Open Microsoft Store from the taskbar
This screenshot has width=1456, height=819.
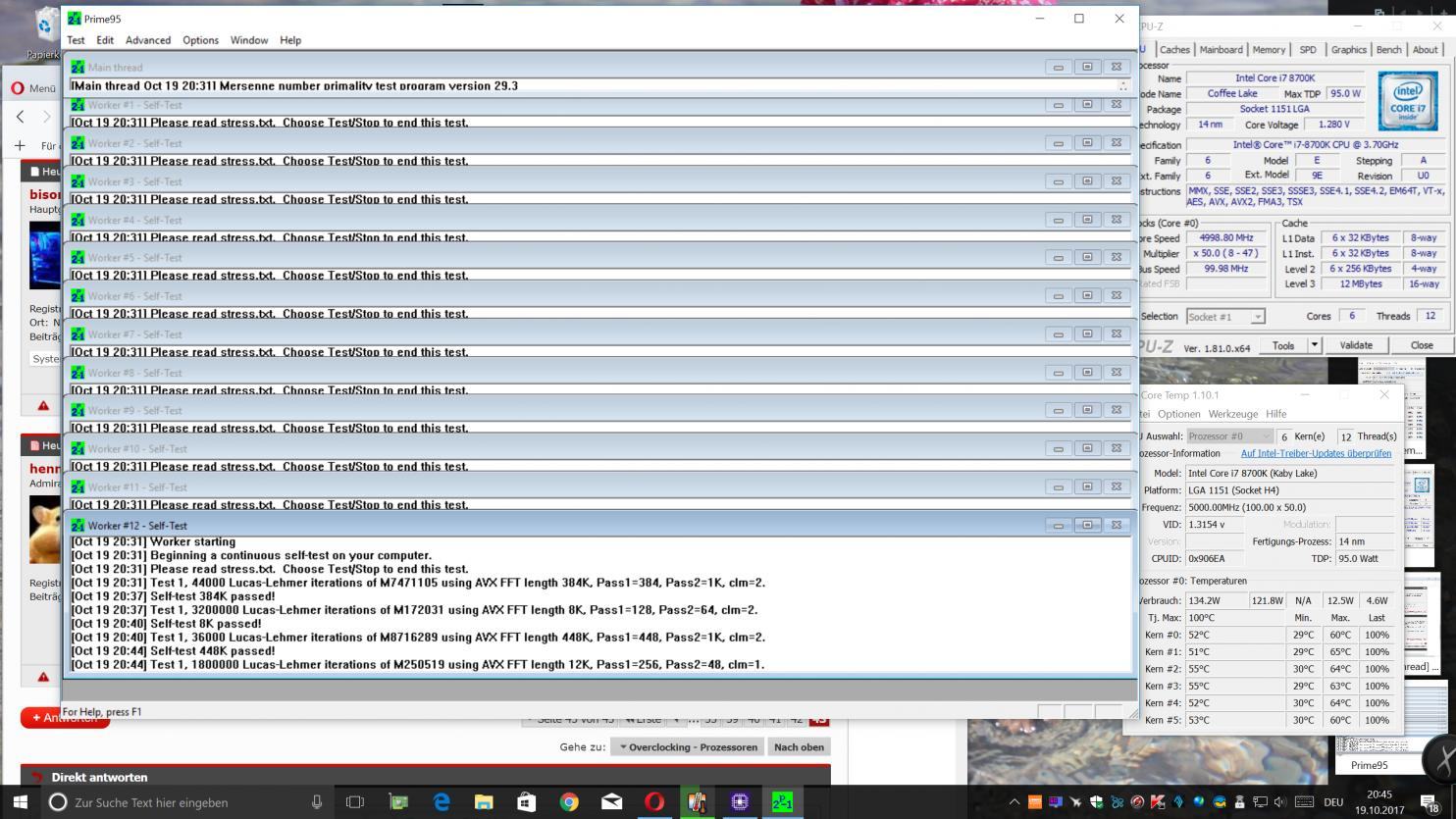[526, 802]
